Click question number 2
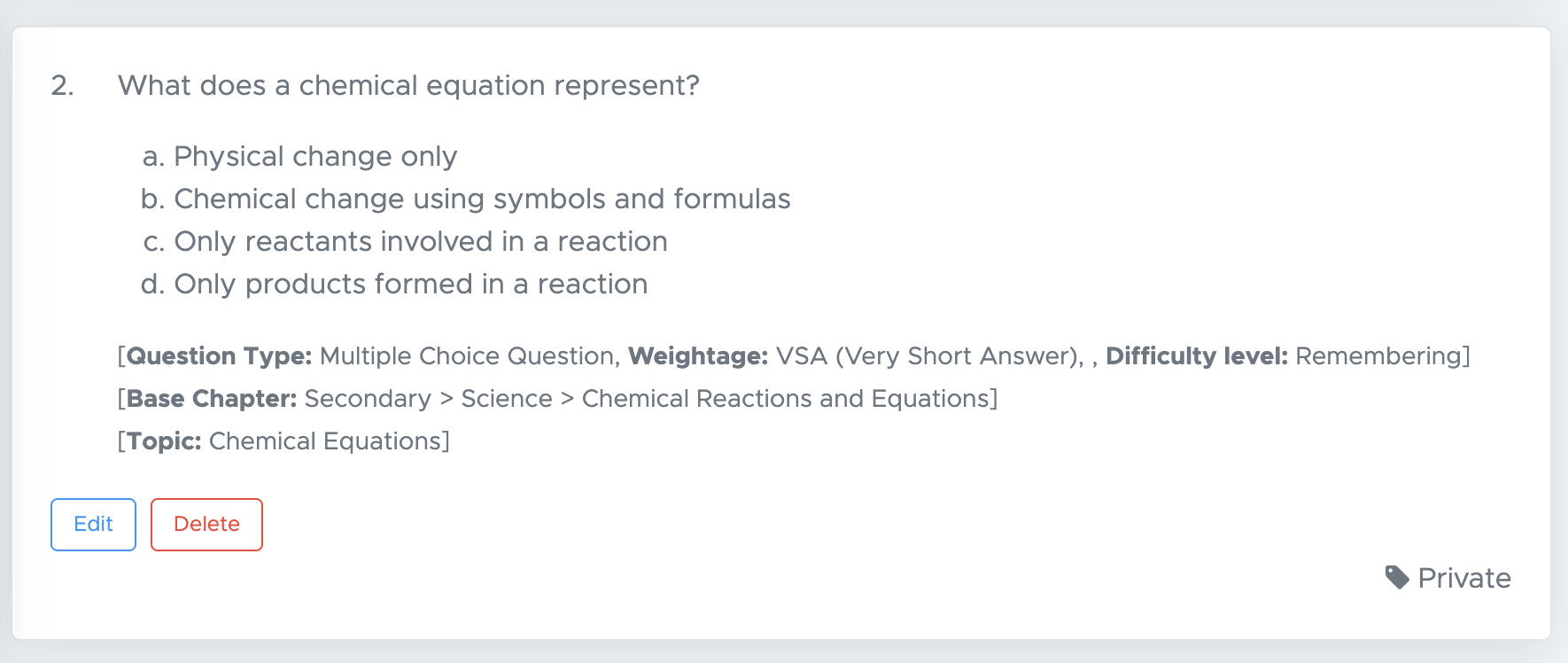Screen dimensions: 1568x663 62,85
